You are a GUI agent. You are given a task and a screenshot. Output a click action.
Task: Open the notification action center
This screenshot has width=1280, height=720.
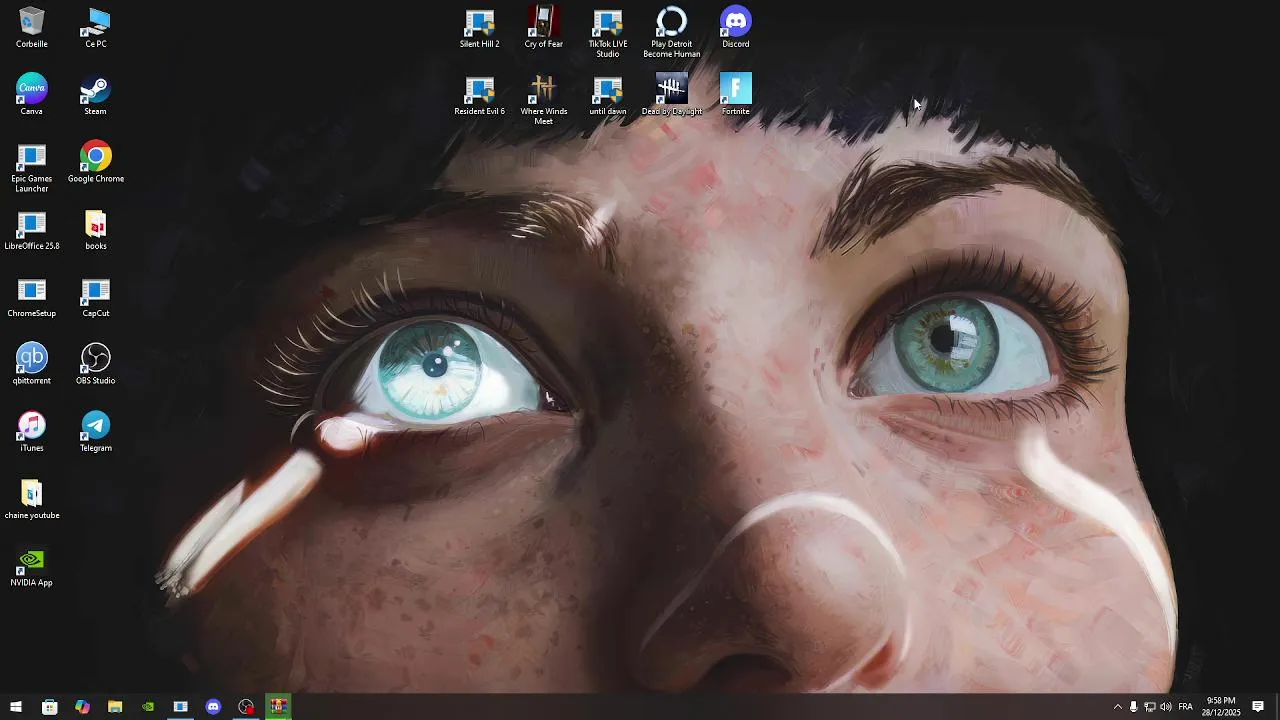click(x=1258, y=707)
